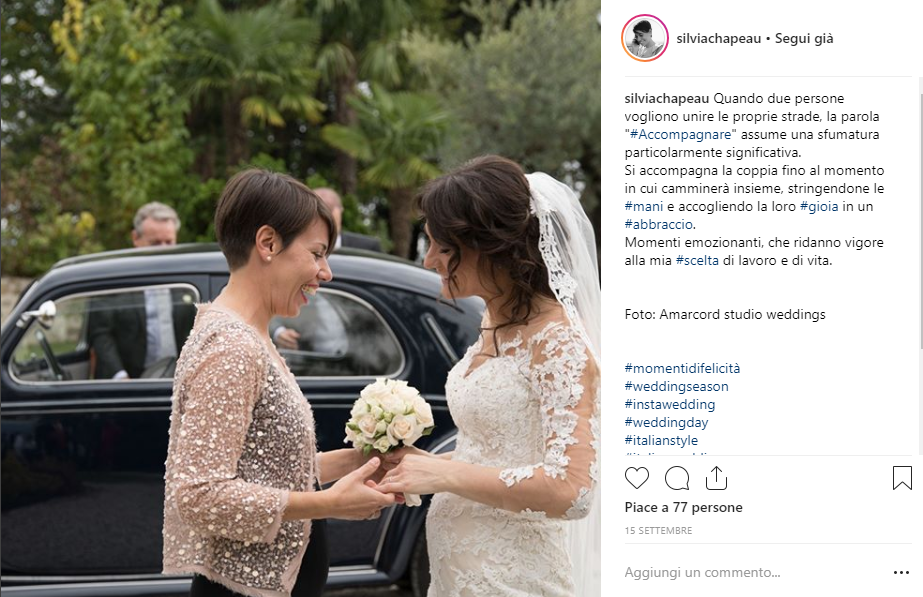The image size is (923, 597).
Task: Like the post with the heart icon
Action: 636,478
